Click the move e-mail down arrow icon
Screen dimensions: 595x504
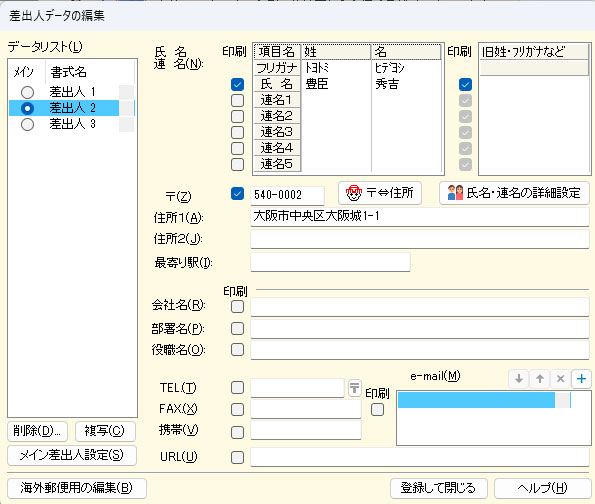click(x=519, y=378)
